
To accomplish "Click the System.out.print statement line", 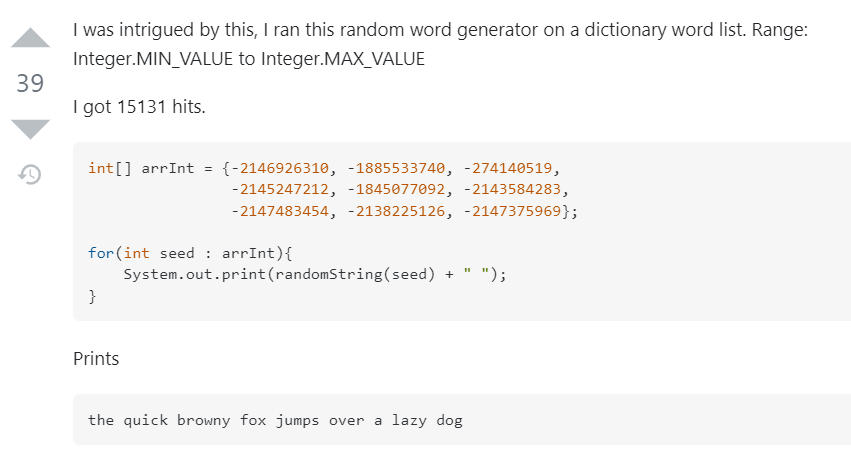I will tap(315, 275).
